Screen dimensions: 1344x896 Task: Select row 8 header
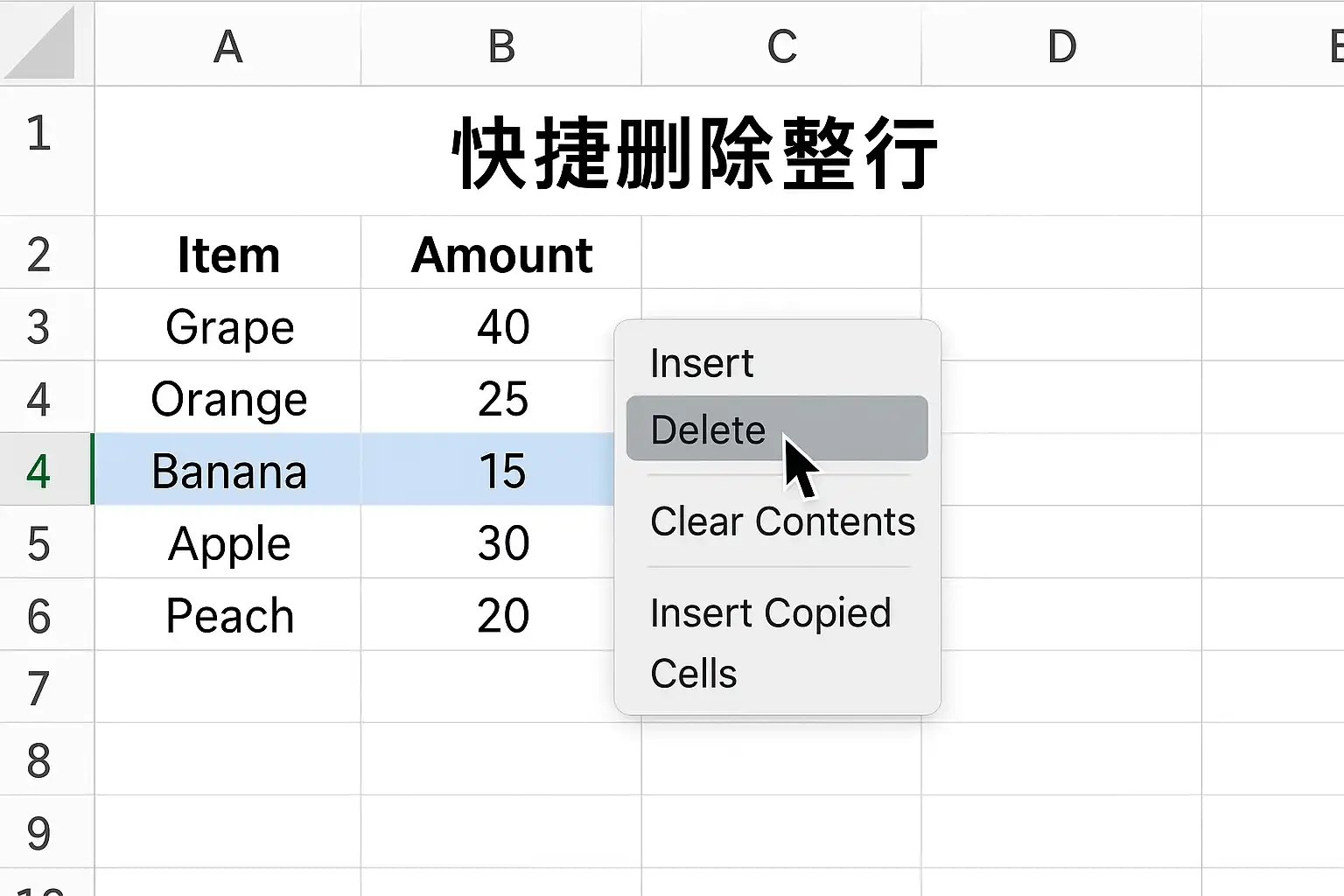[46, 759]
